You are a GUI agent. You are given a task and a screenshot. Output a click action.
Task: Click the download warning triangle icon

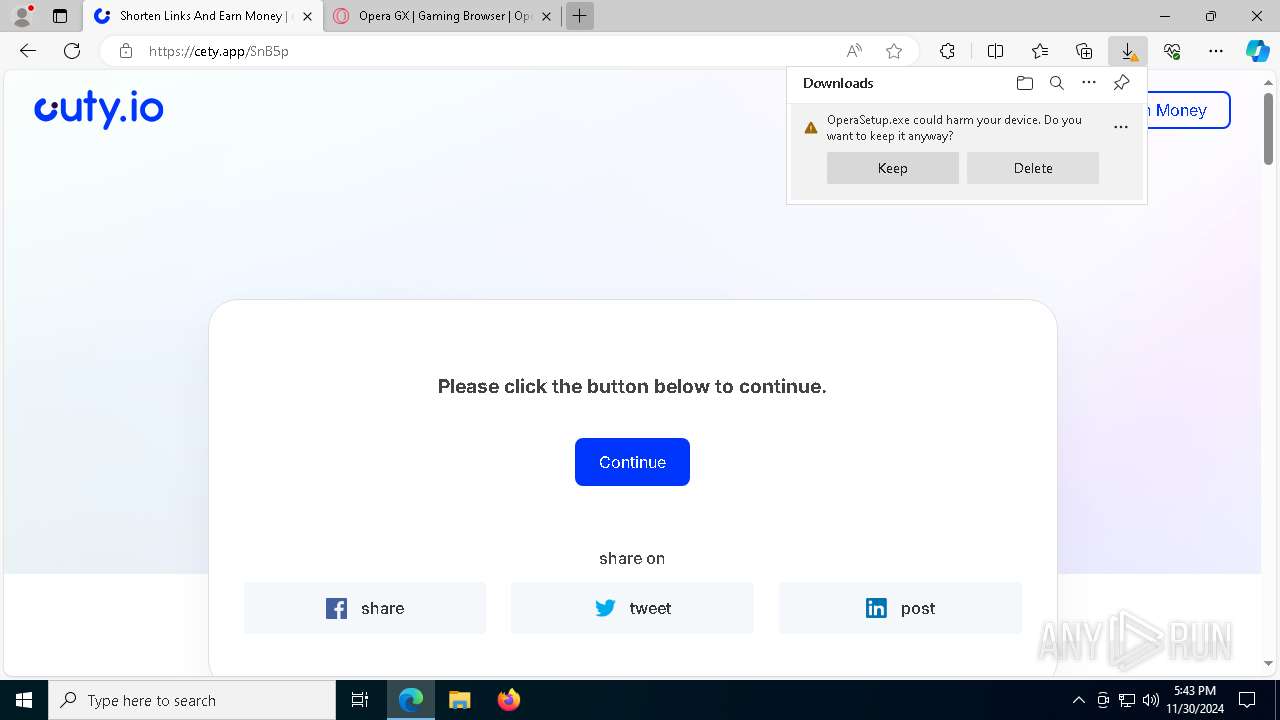coord(811,127)
